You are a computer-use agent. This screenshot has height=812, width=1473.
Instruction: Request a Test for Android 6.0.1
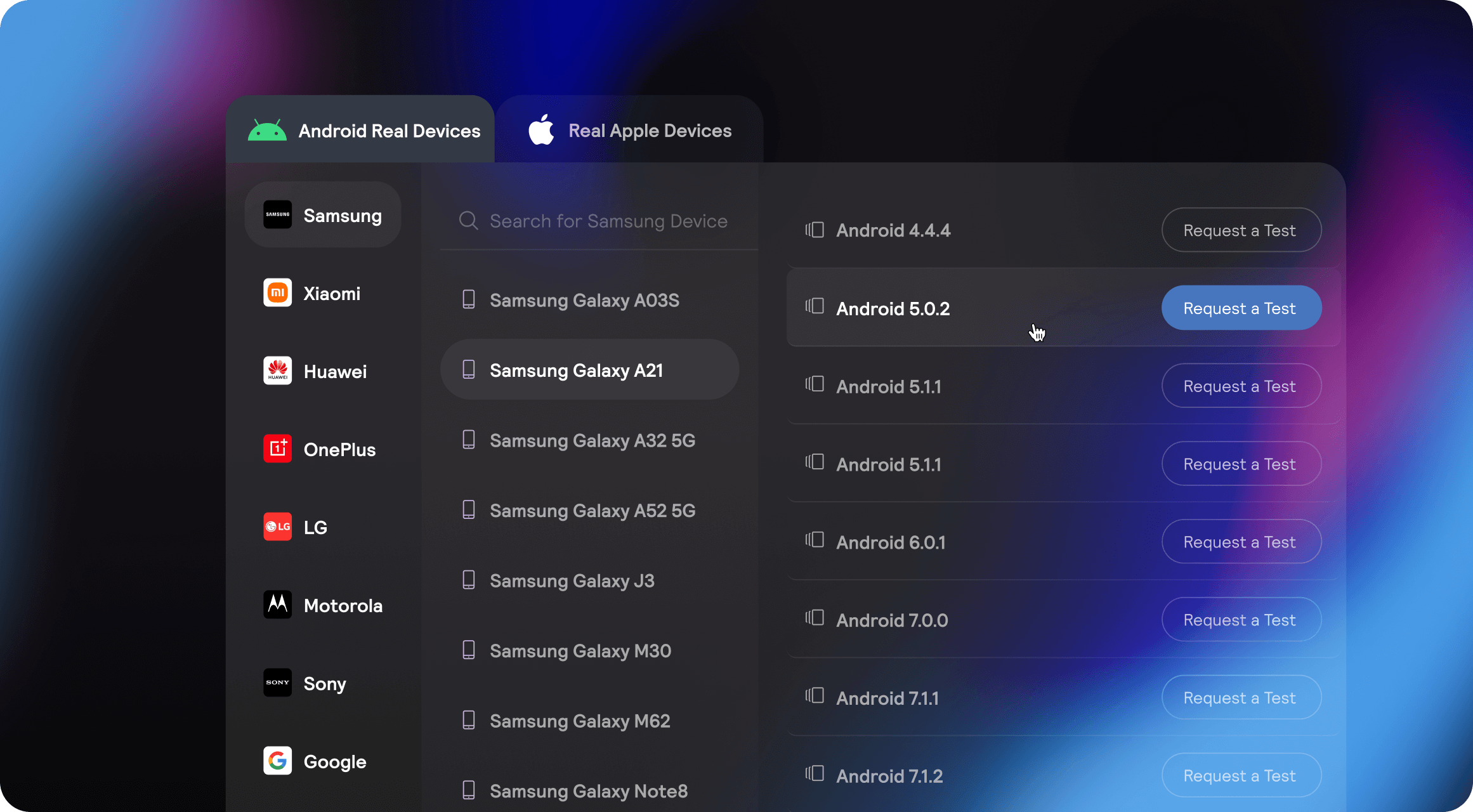(1241, 542)
